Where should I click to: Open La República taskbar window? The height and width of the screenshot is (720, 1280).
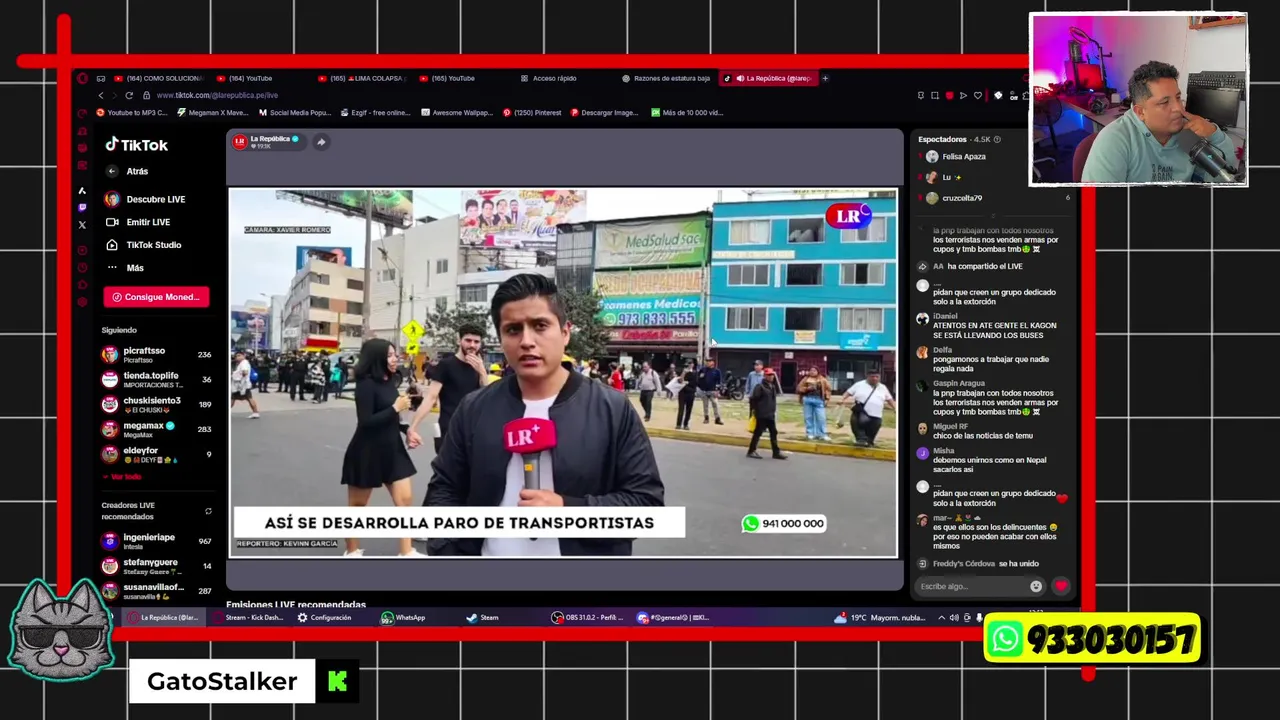[x=163, y=618]
